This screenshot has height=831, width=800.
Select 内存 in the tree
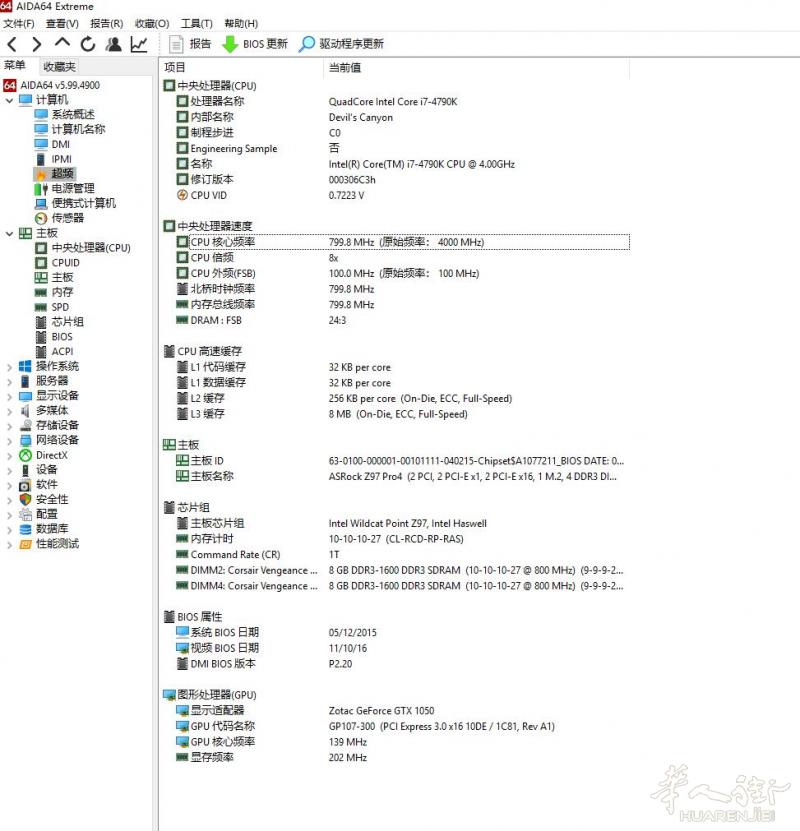(x=54, y=293)
